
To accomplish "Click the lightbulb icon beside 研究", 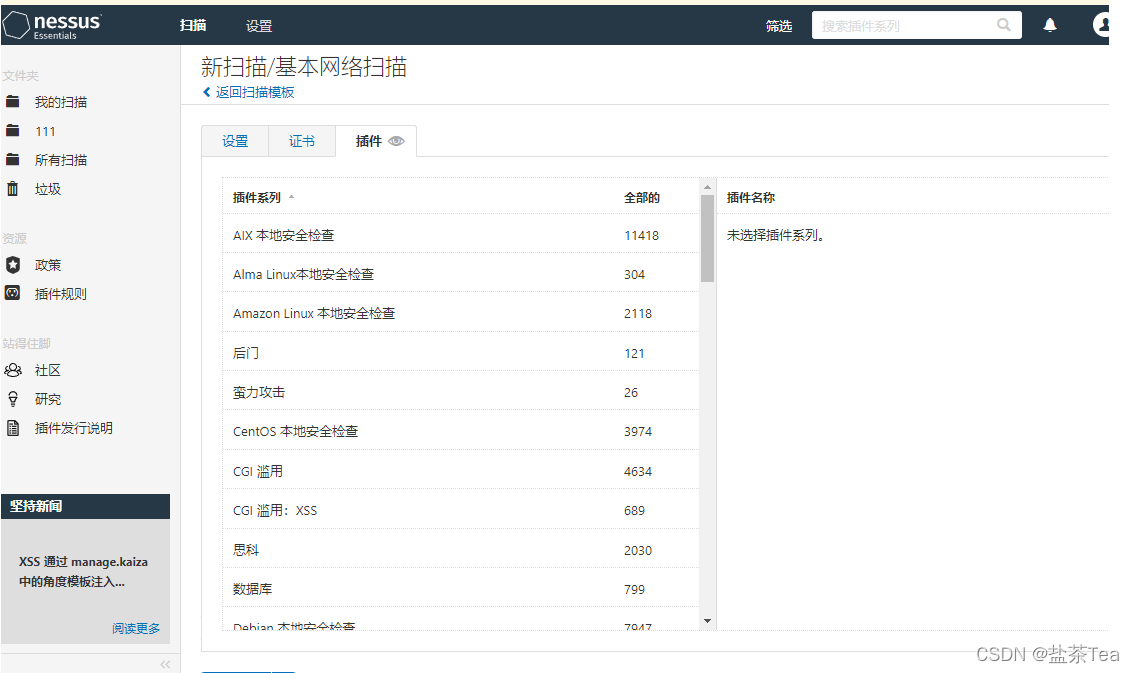I will click(12, 399).
